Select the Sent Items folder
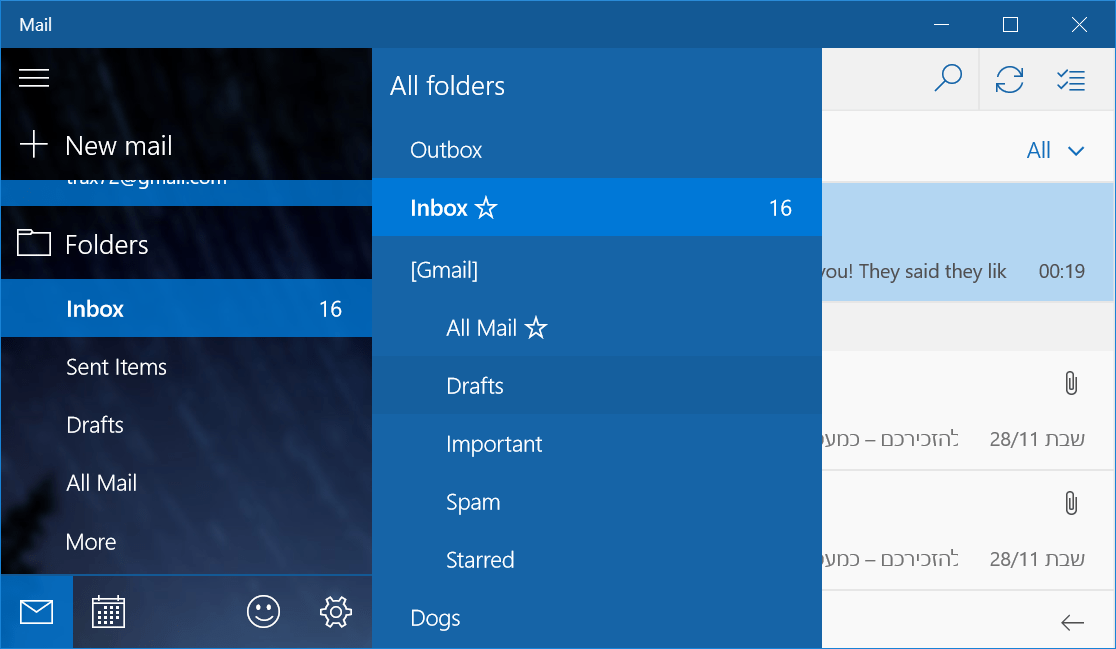This screenshot has height=649, width=1116. tap(116, 367)
